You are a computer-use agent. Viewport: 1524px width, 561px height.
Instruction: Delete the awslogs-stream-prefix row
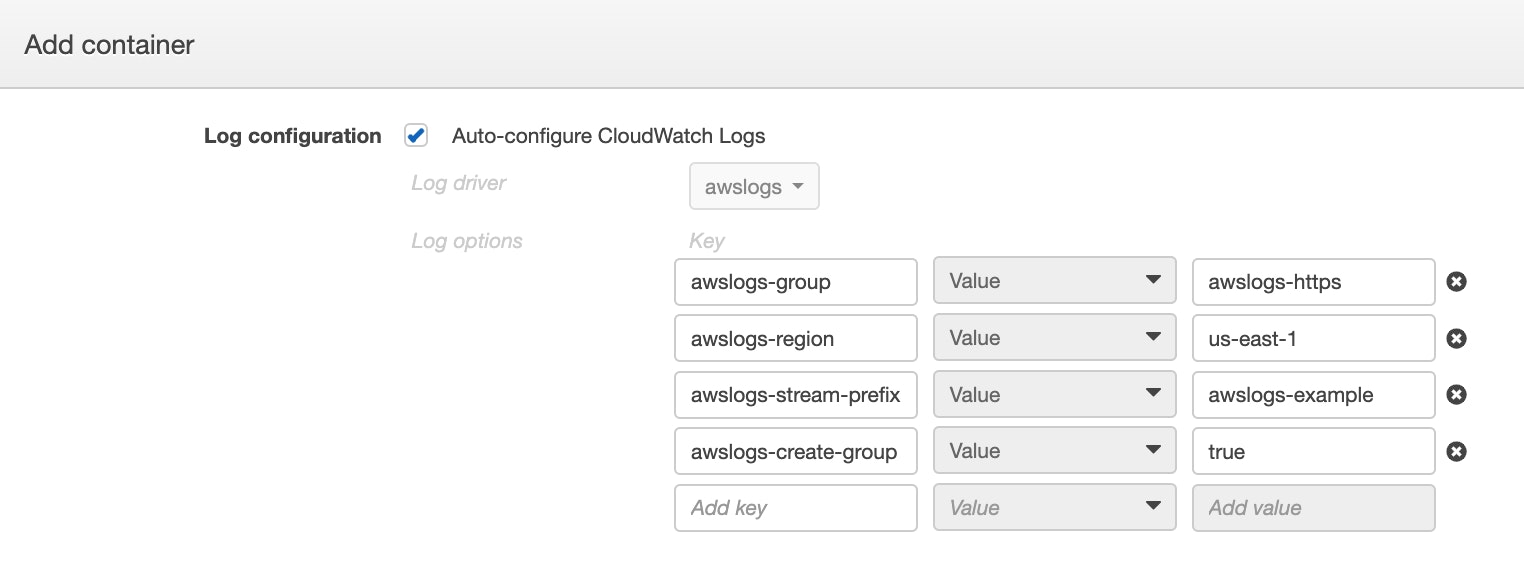coord(1457,395)
